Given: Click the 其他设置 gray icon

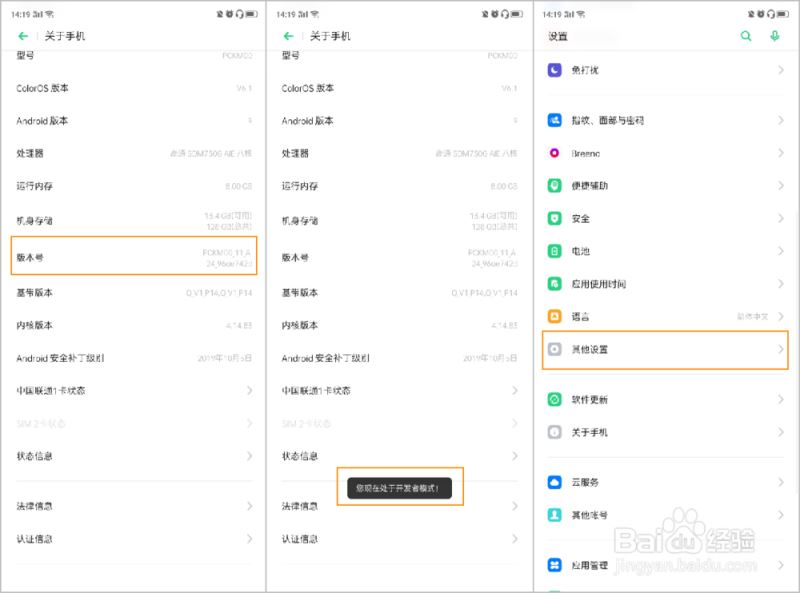Looking at the screenshot, I should click(x=555, y=350).
